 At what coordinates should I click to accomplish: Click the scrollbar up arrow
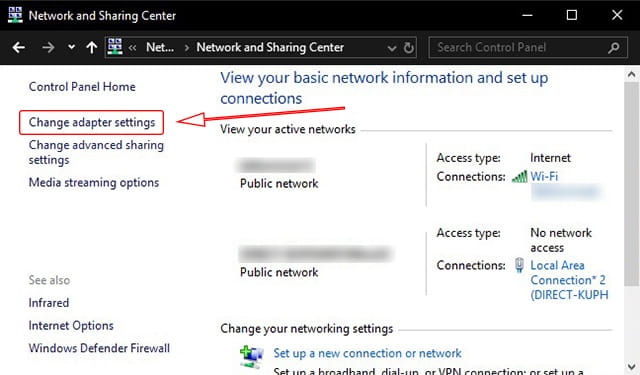(631, 75)
